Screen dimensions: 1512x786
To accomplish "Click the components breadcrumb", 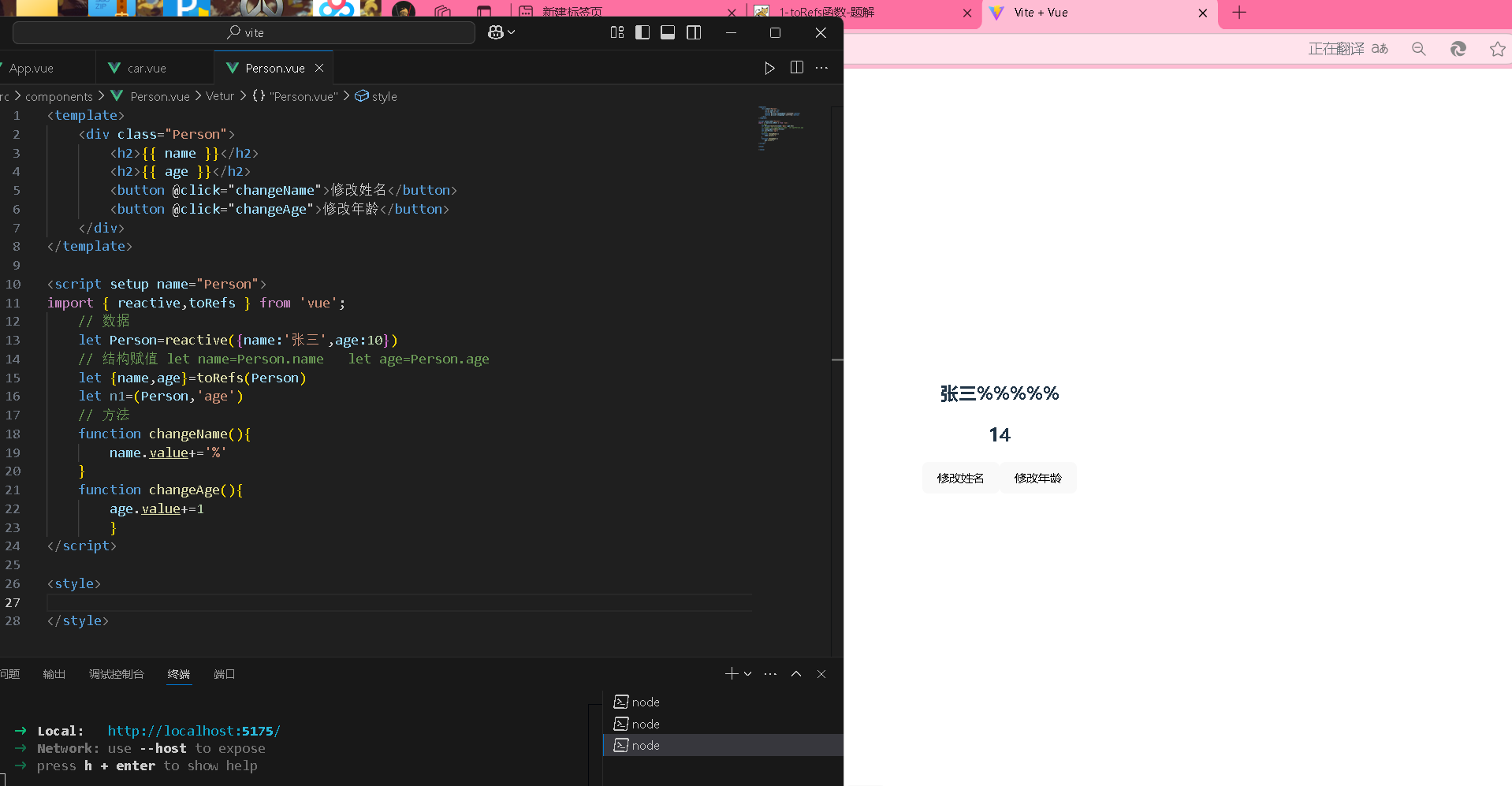I will (x=59, y=96).
